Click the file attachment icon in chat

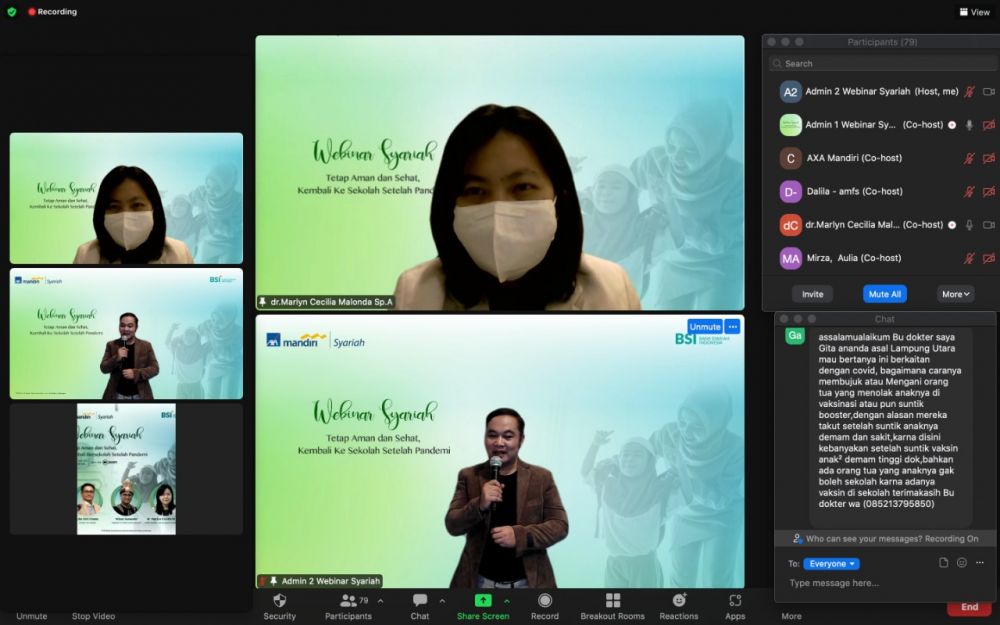[943, 563]
